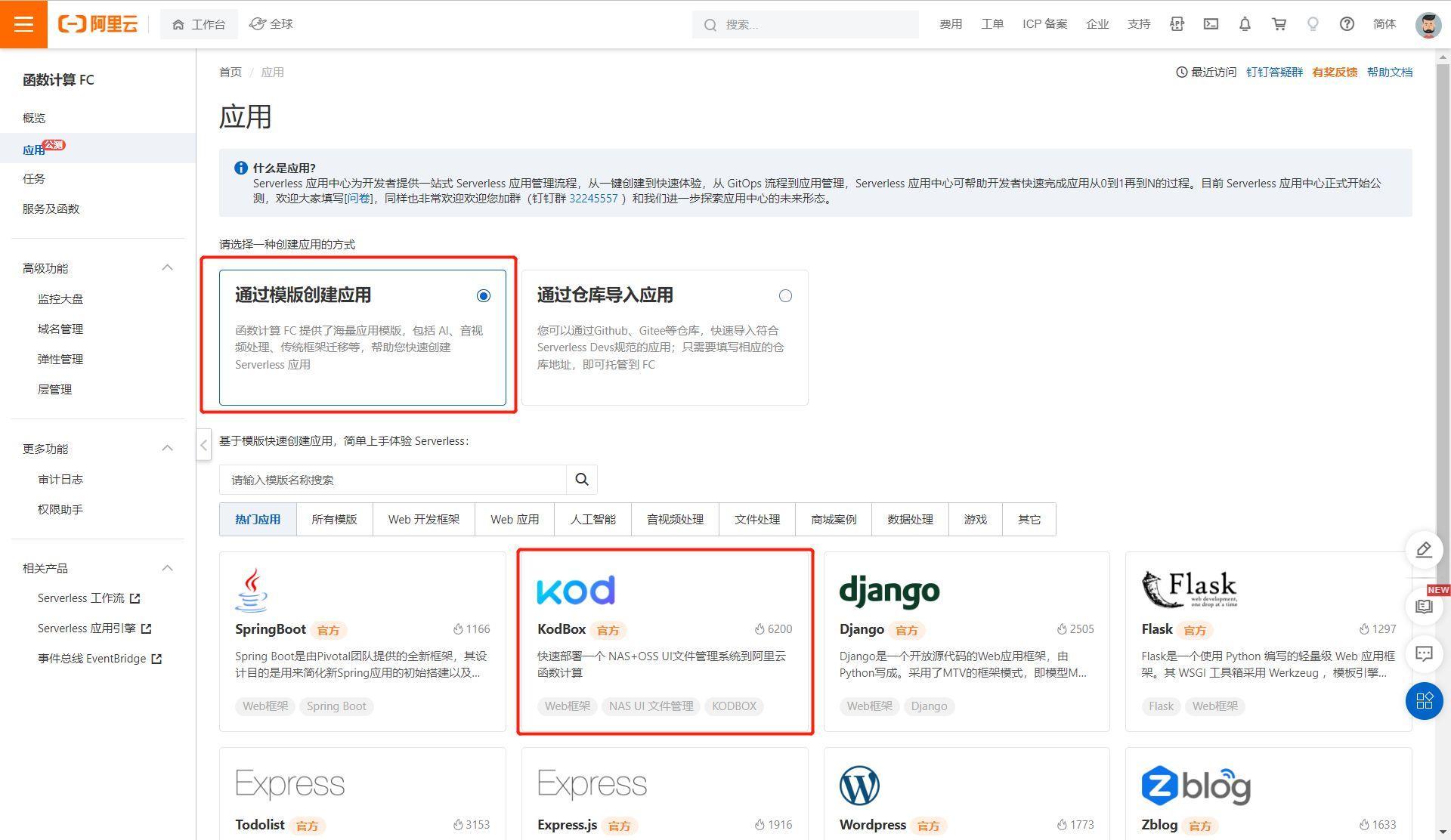Open the chat feedback floating icon
This screenshot has height=840, width=1451.
1424,653
